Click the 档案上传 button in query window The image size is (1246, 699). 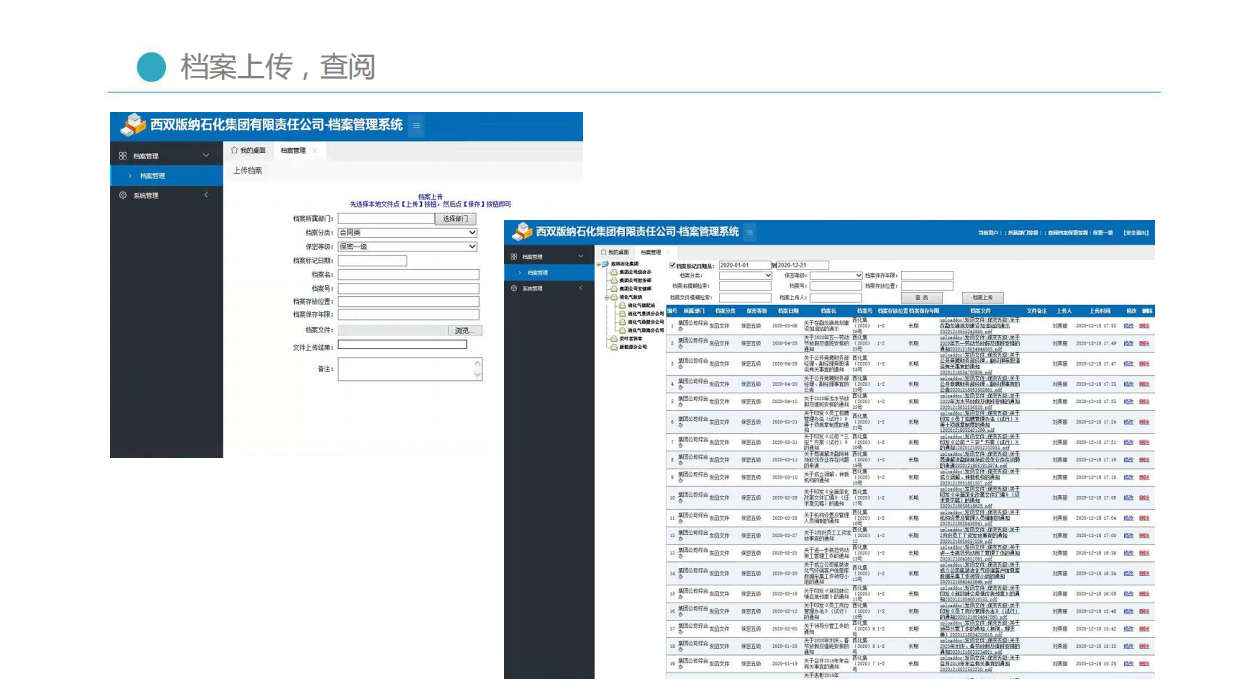click(982, 297)
